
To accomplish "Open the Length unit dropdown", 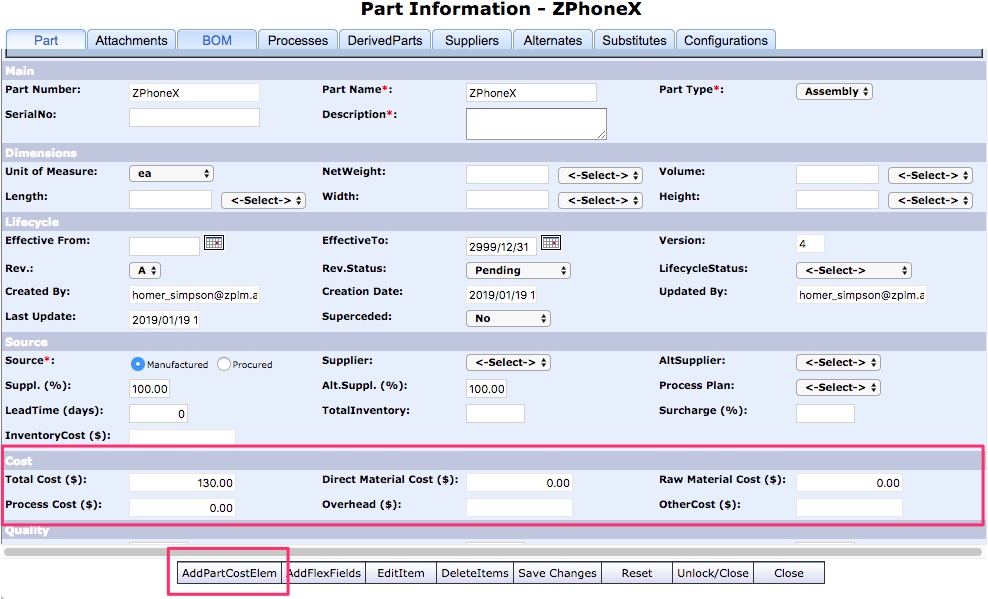I will pyautogui.click(x=263, y=200).
